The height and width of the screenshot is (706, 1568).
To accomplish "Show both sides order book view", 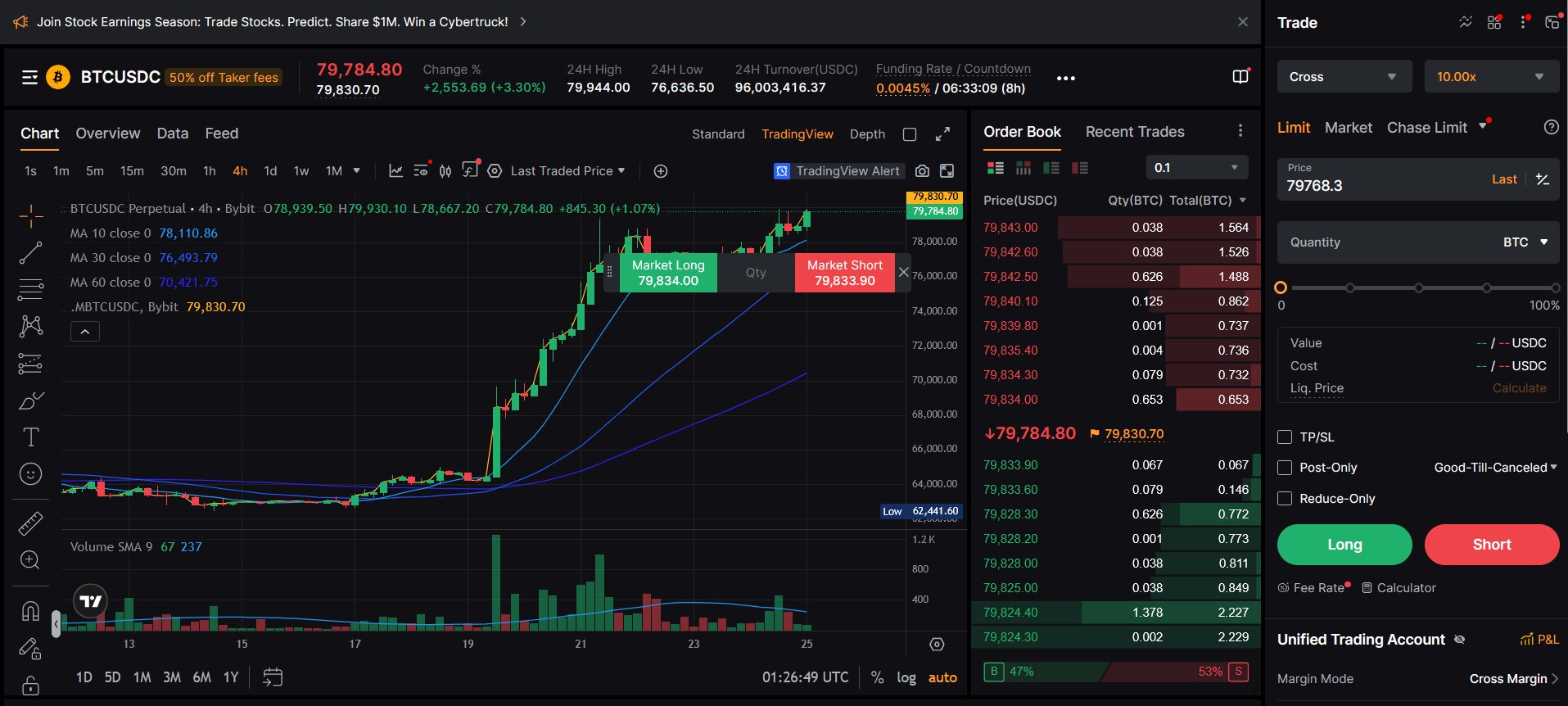I will click(996, 168).
